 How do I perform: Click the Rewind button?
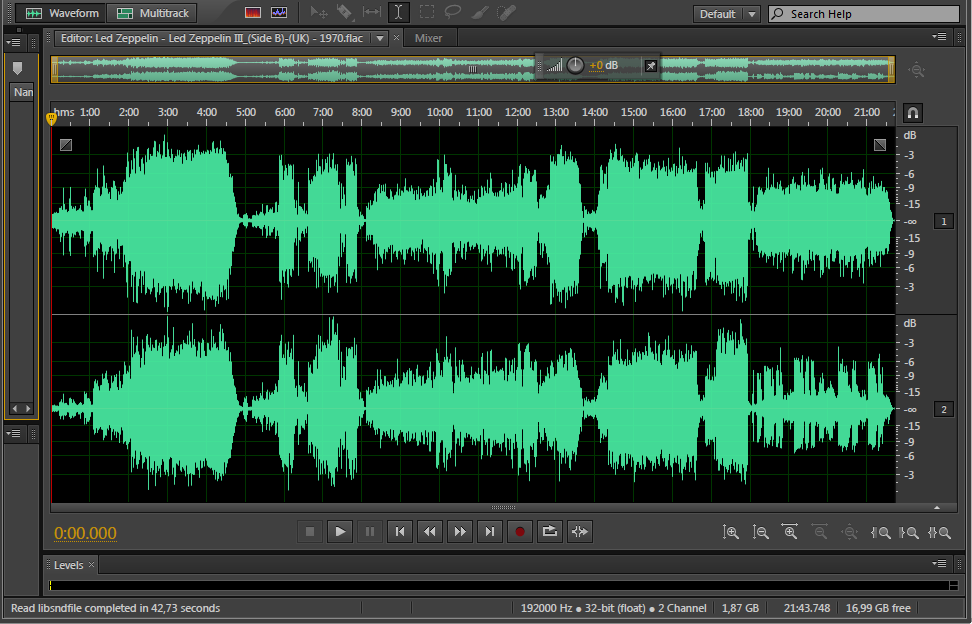430,532
